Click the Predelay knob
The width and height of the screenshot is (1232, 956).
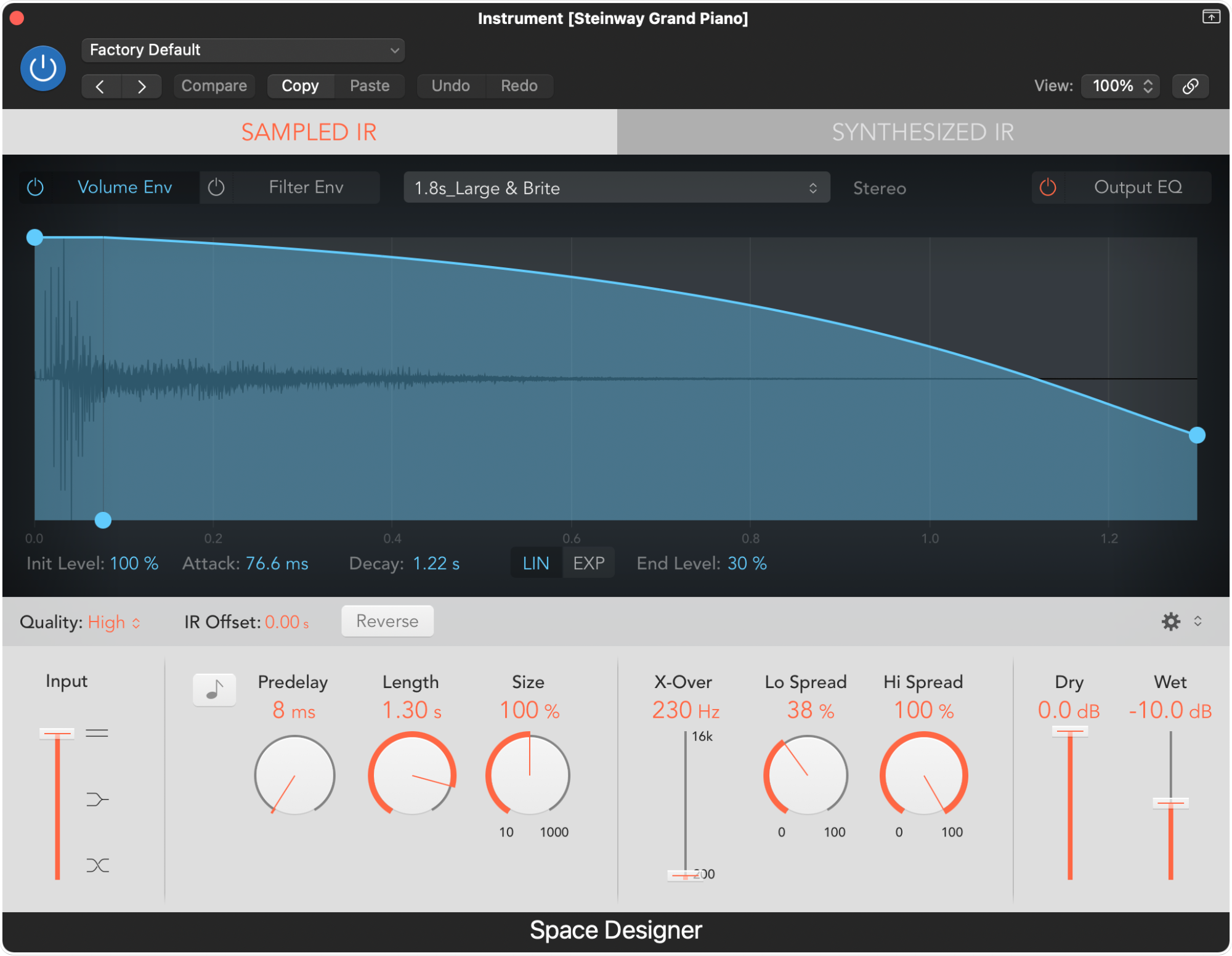(294, 776)
